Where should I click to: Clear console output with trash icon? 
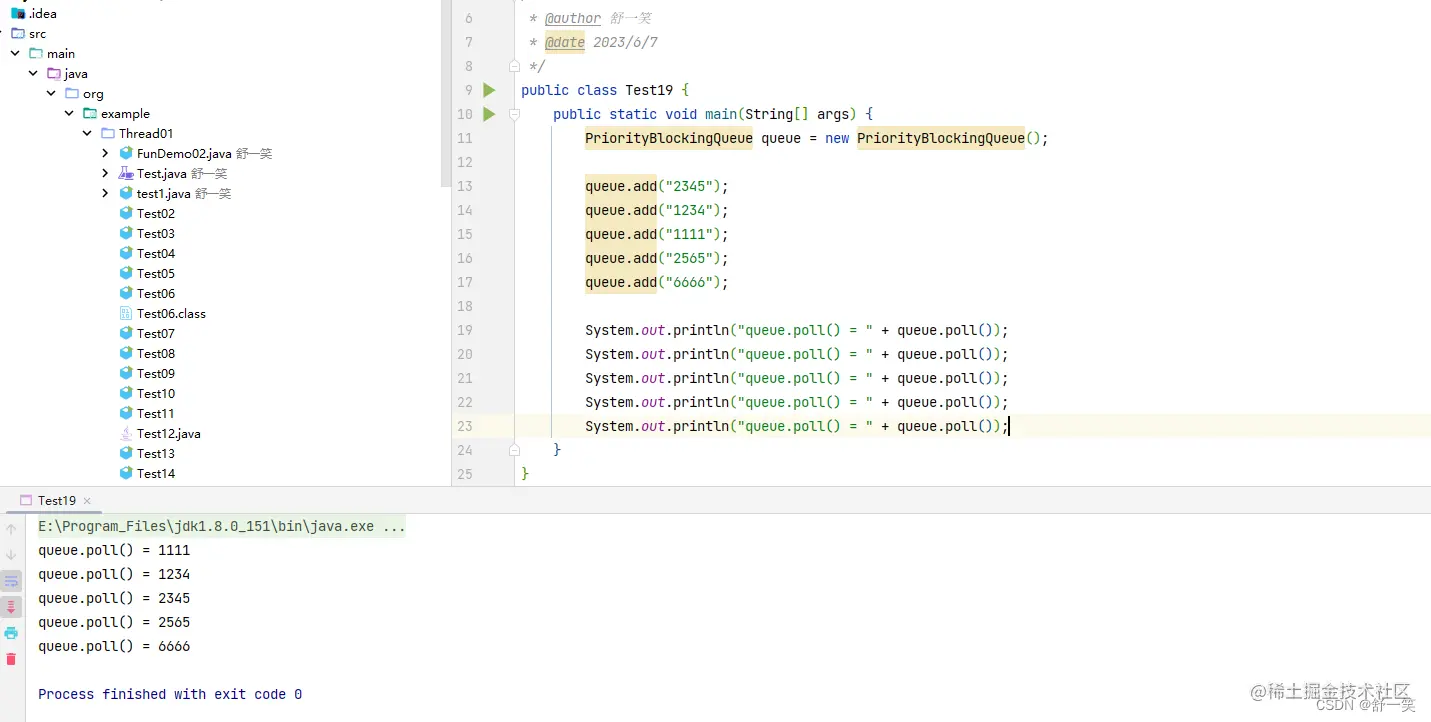[x=11, y=659]
